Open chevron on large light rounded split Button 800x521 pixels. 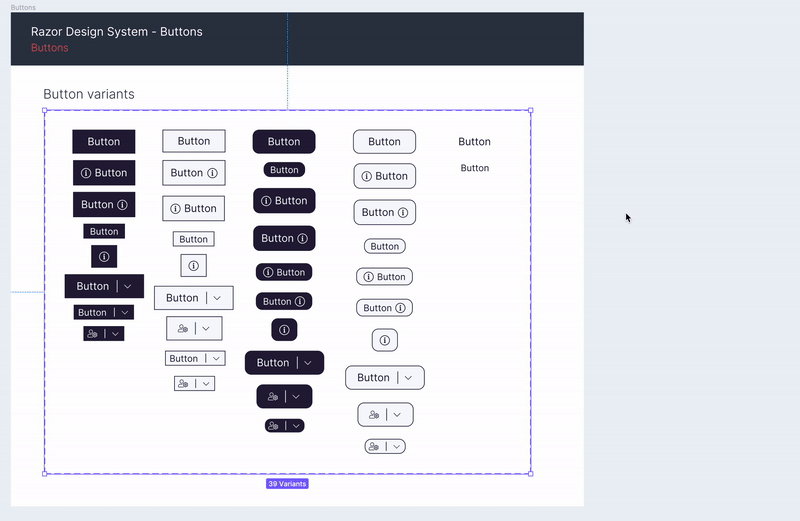pyautogui.click(x=408, y=378)
